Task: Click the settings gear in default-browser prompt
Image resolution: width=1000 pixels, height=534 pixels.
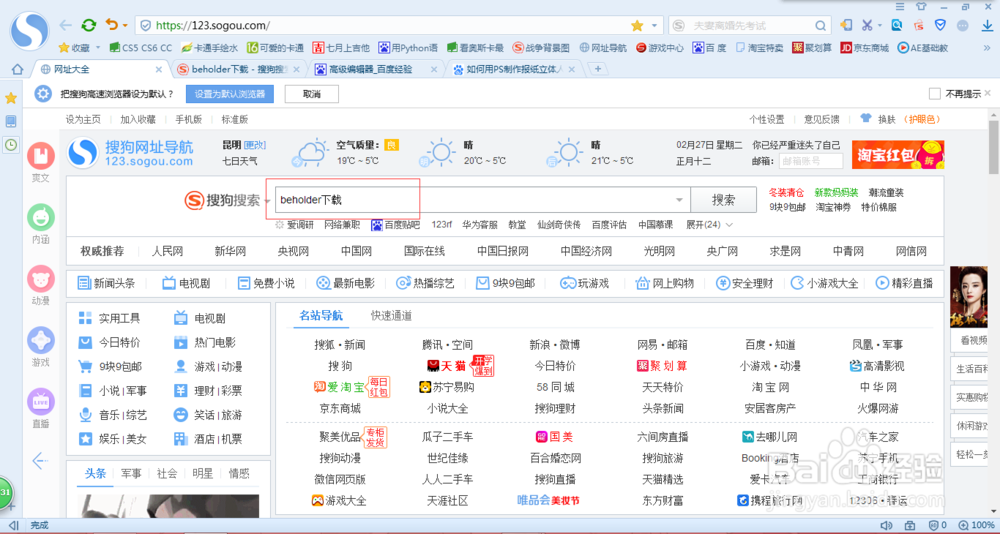Action: (x=43, y=94)
